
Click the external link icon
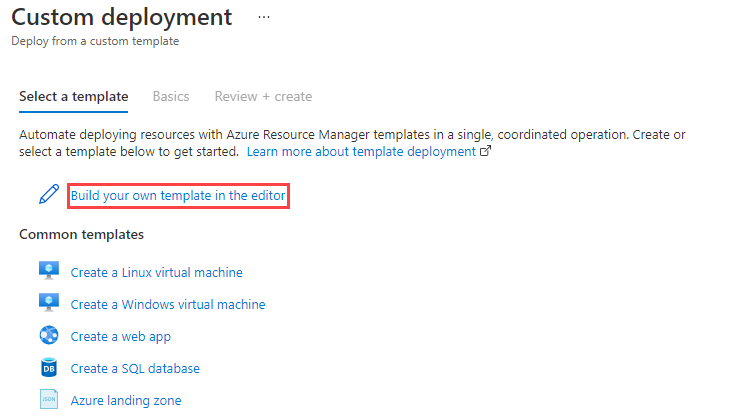[x=486, y=152]
